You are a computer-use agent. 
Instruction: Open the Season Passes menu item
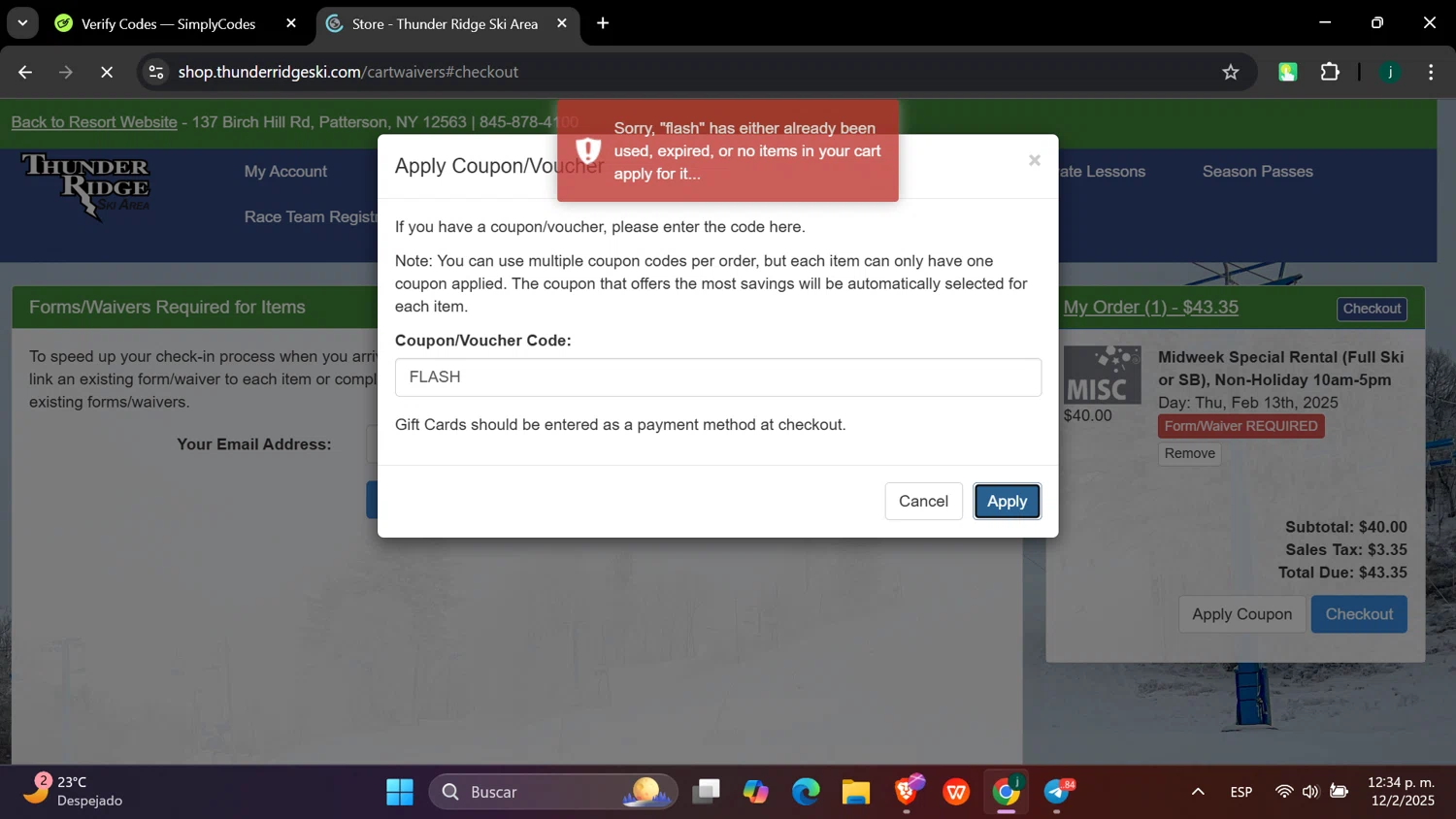tap(1257, 172)
